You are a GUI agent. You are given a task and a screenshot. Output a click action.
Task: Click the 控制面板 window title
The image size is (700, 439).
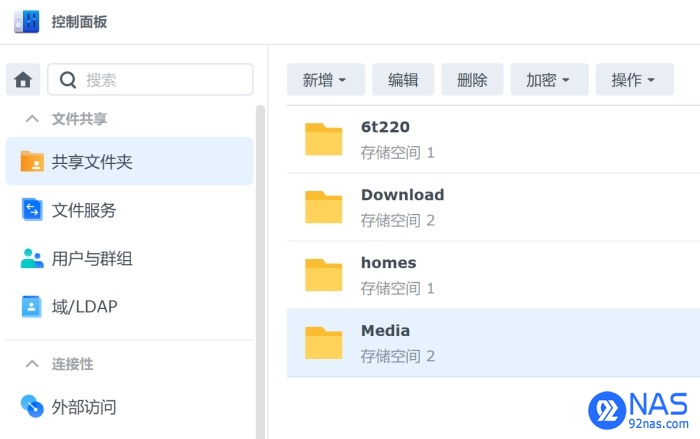point(79,22)
